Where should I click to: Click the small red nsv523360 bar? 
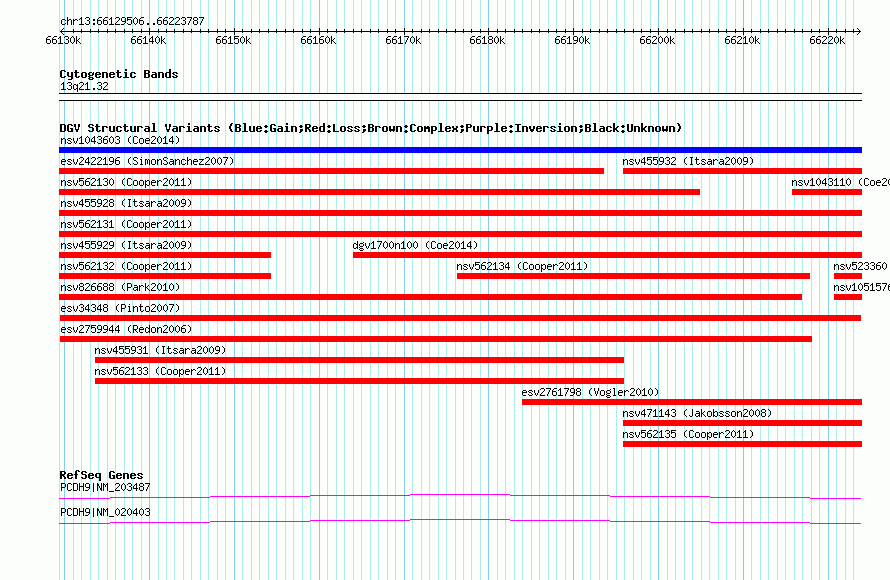click(x=848, y=276)
